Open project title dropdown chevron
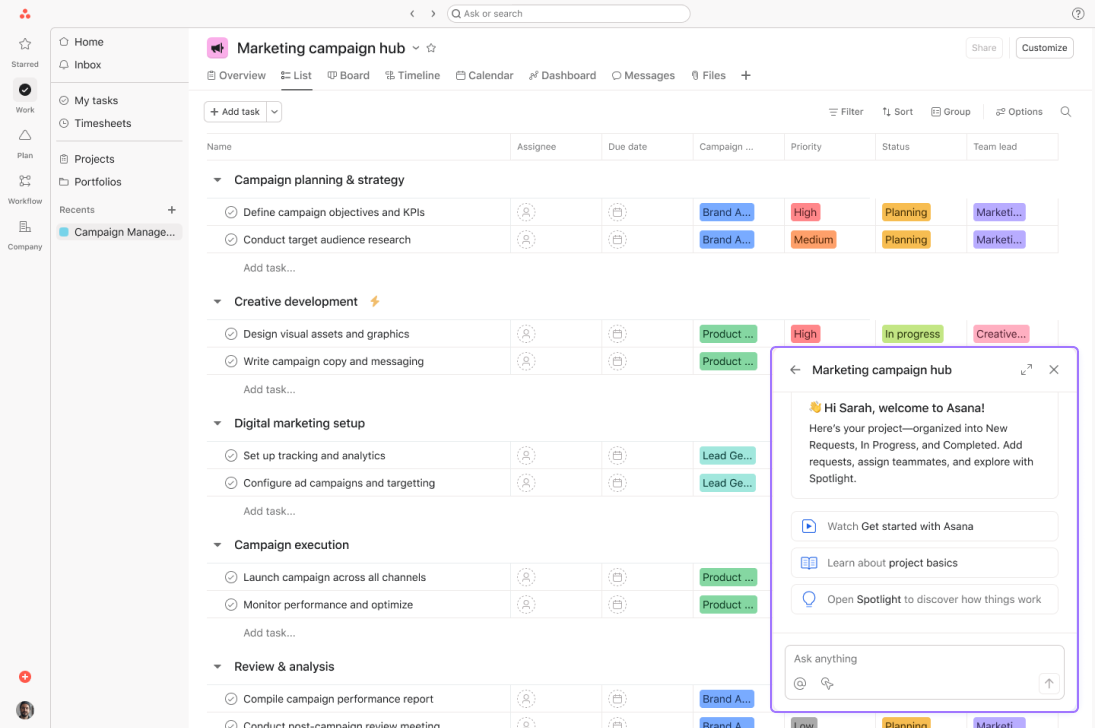 coord(416,48)
